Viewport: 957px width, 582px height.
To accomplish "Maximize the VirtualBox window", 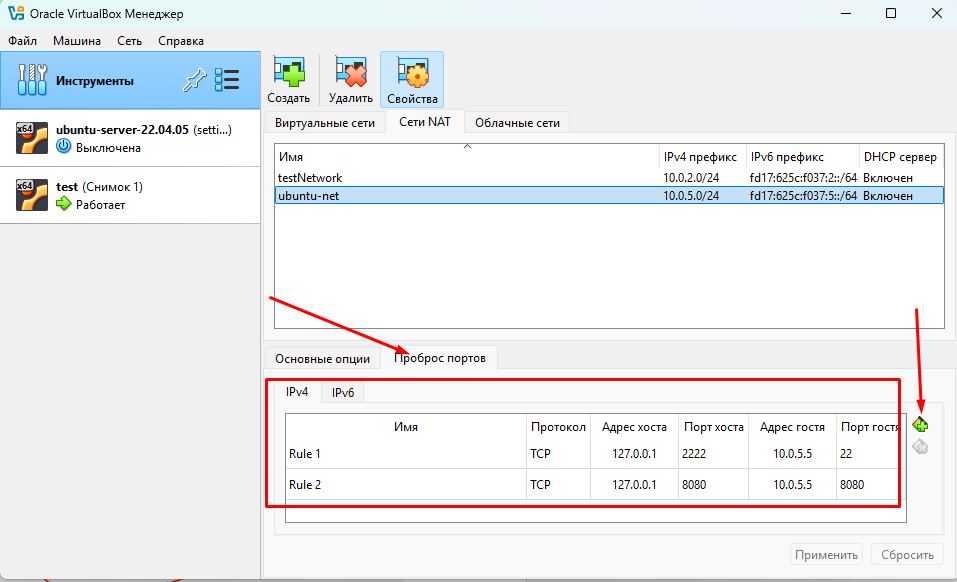I will (x=891, y=13).
